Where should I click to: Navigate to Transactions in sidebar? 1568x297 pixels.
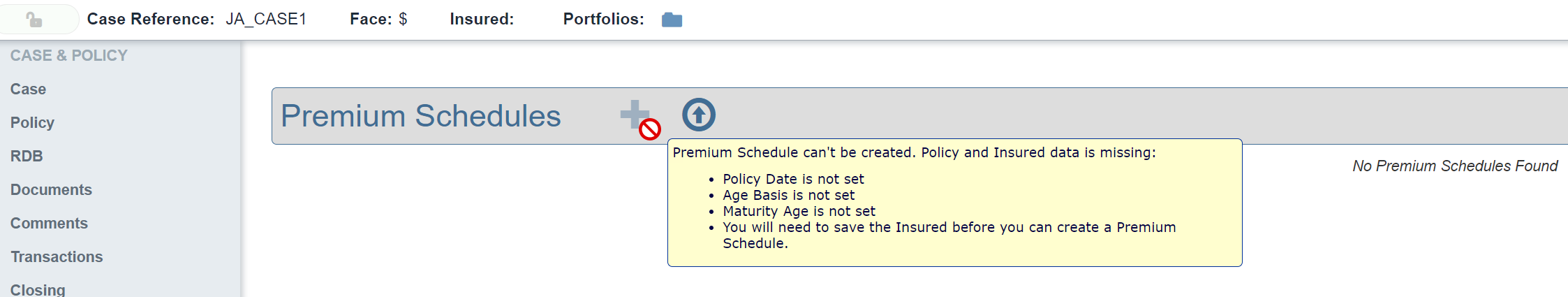(x=57, y=257)
